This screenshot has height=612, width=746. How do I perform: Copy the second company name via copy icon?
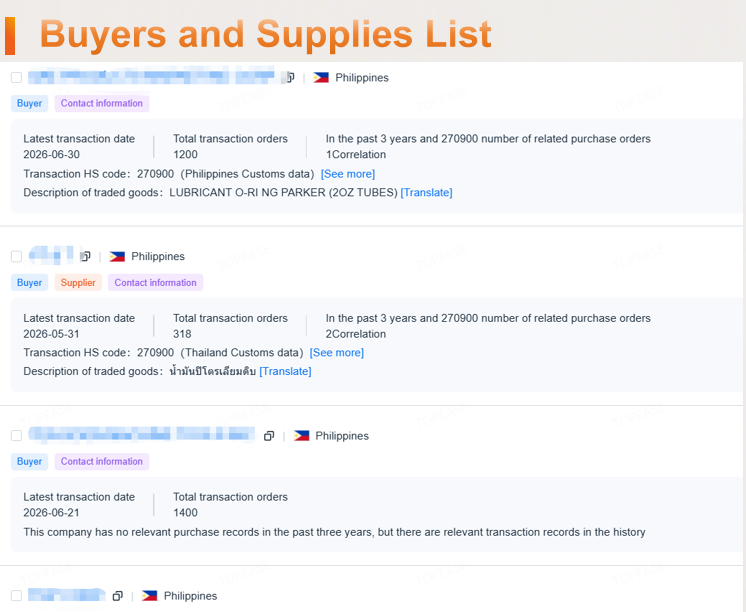(86, 257)
